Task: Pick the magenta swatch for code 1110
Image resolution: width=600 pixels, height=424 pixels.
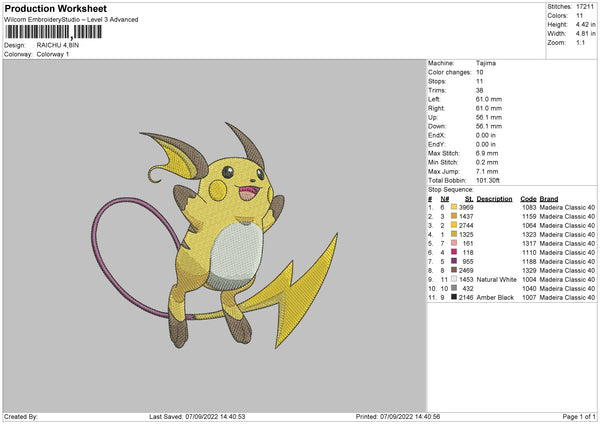Action: coord(454,252)
